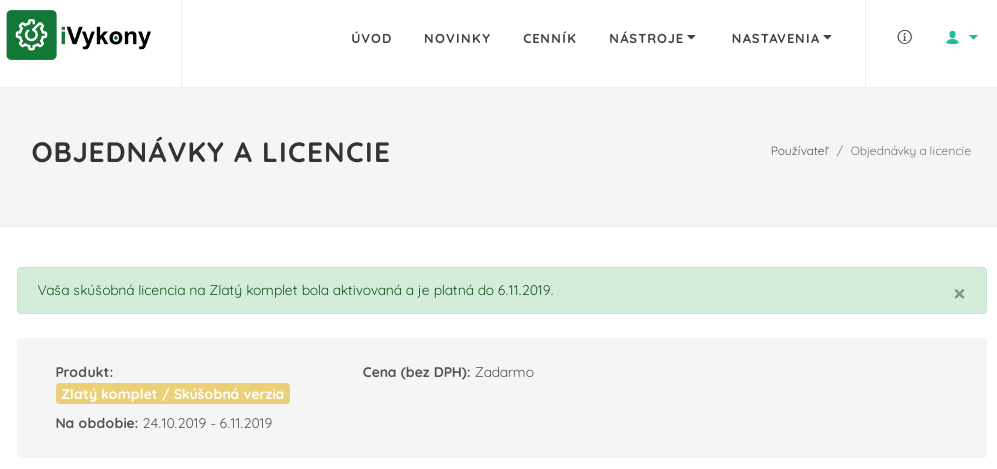Dismiss the green trial licence alert
The height and width of the screenshot is (469, 997).
[x=959, y=294]
